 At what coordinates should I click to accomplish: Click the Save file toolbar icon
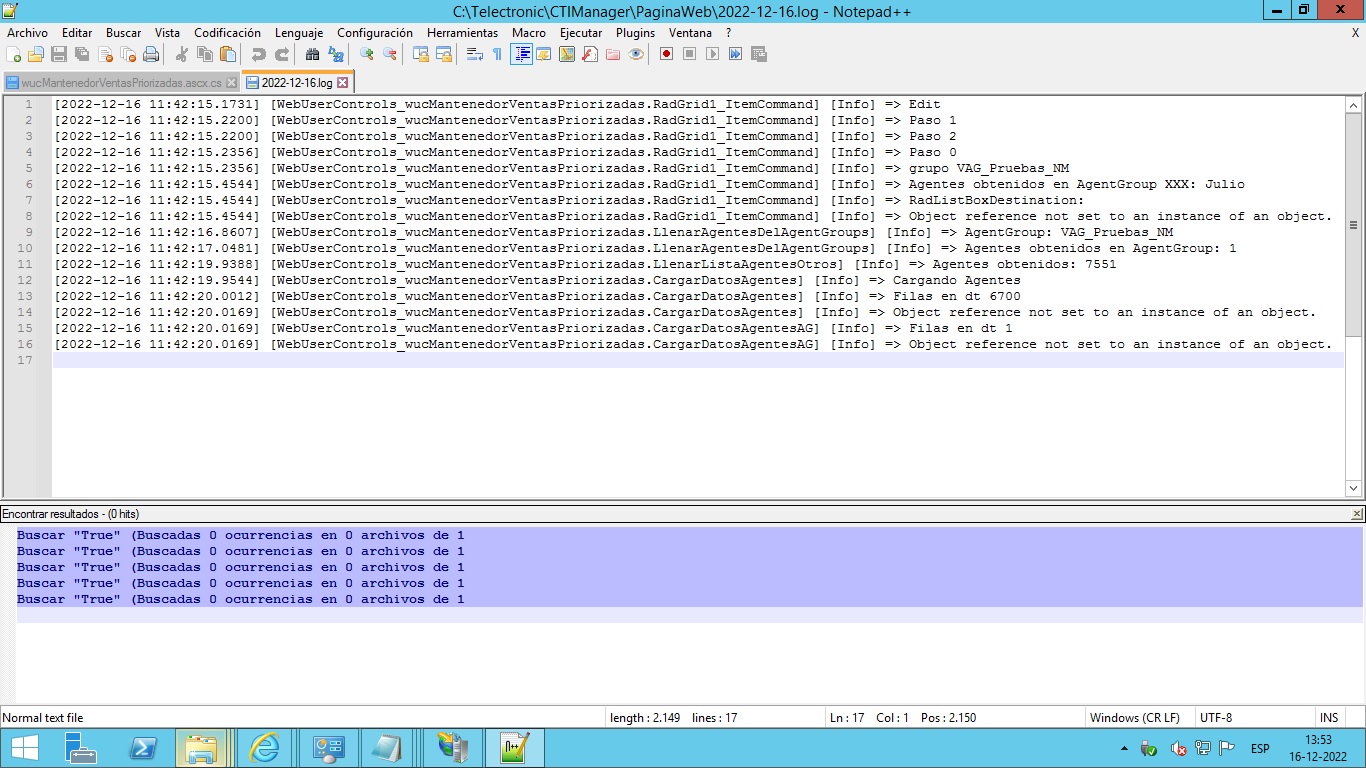coord(59,55)
